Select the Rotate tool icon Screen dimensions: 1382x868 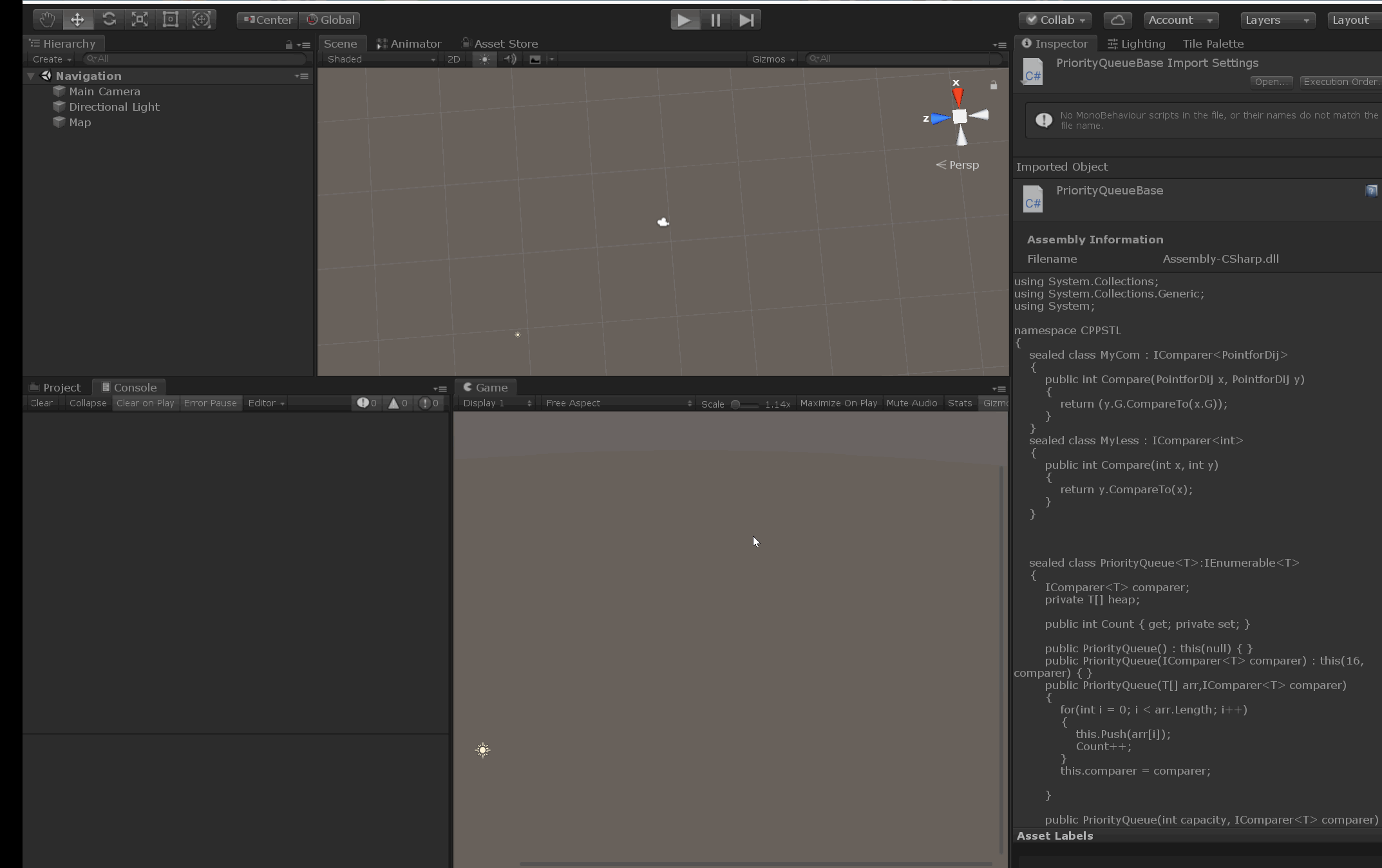[109, 20]
